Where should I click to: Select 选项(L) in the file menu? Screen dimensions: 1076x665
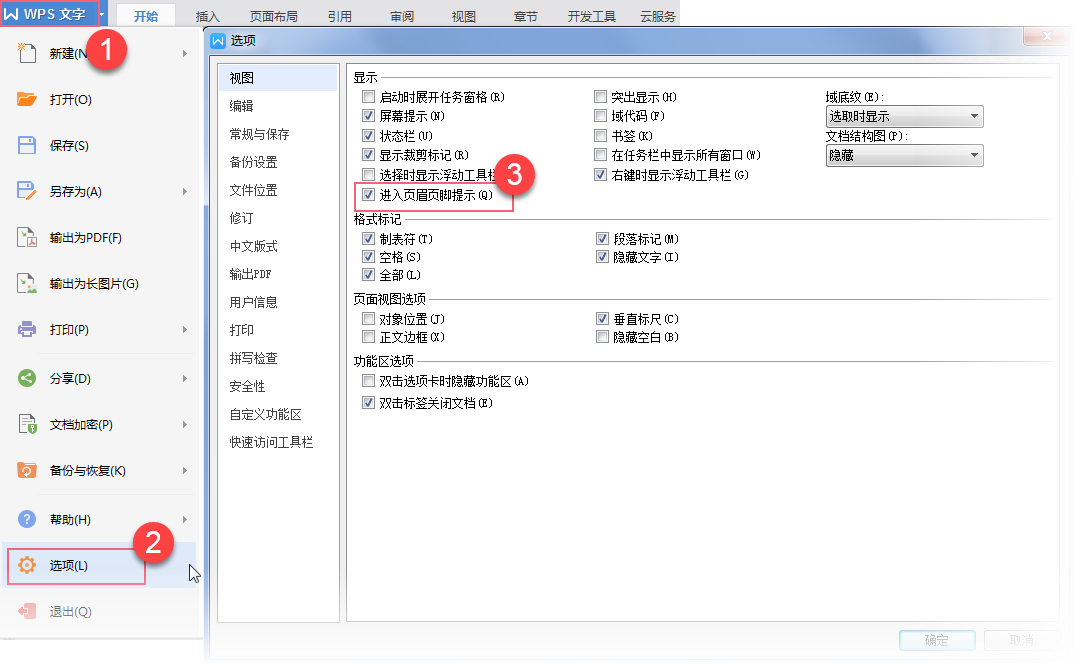pos(69,566)
